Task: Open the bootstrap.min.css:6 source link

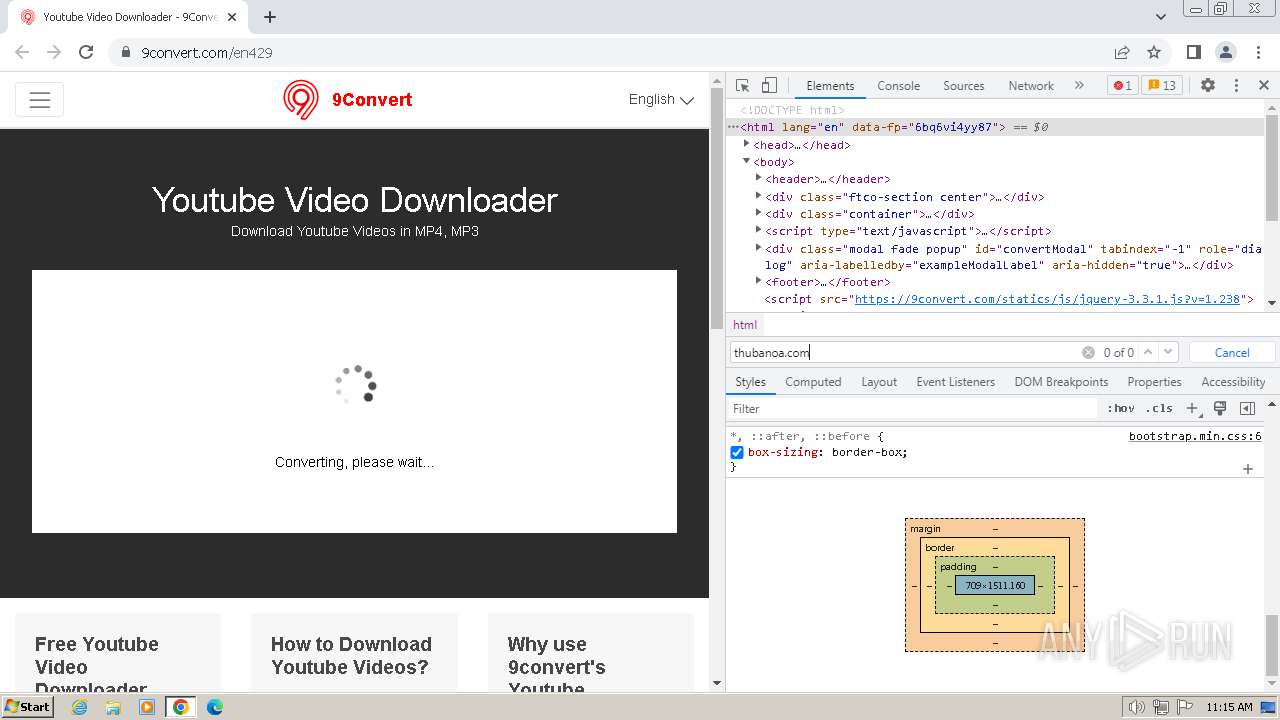Action: (x=1195, y=436)
